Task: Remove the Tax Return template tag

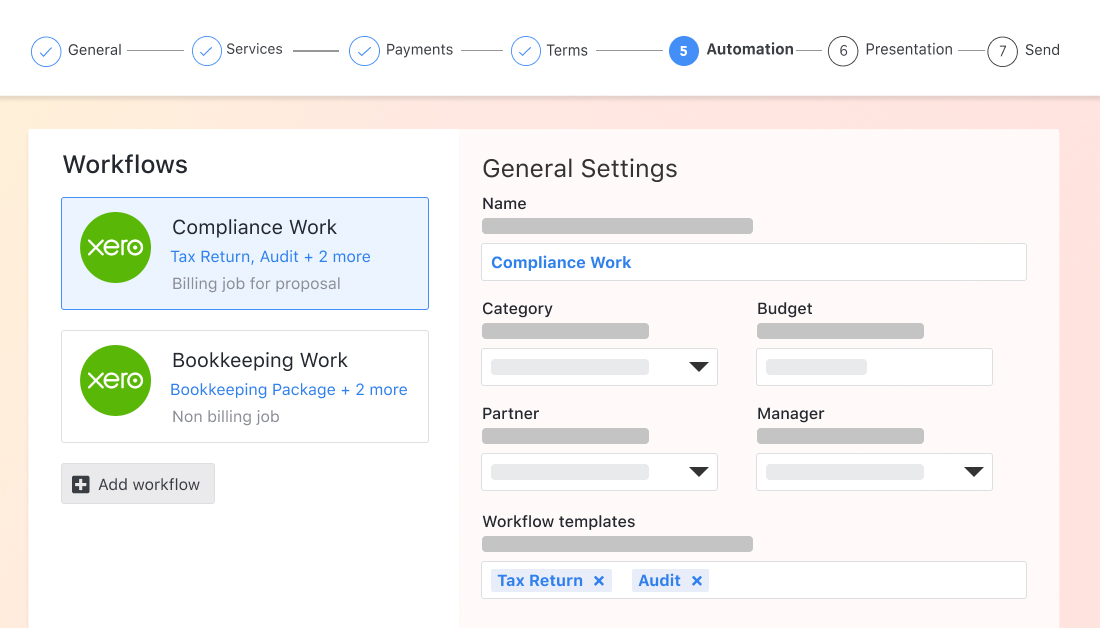Action: pos(598,580)
